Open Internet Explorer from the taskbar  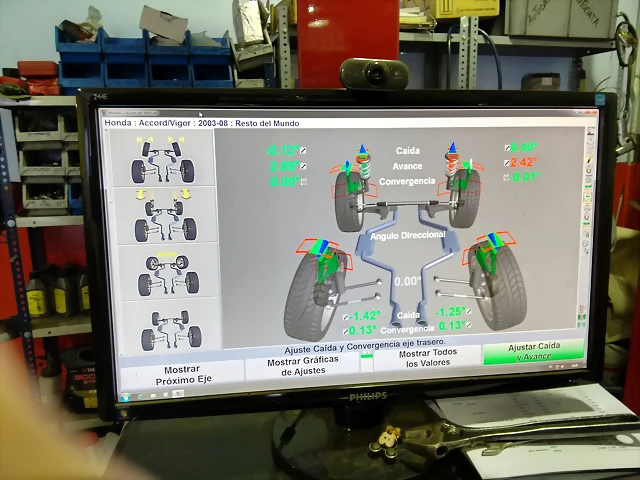coord(141,396)
